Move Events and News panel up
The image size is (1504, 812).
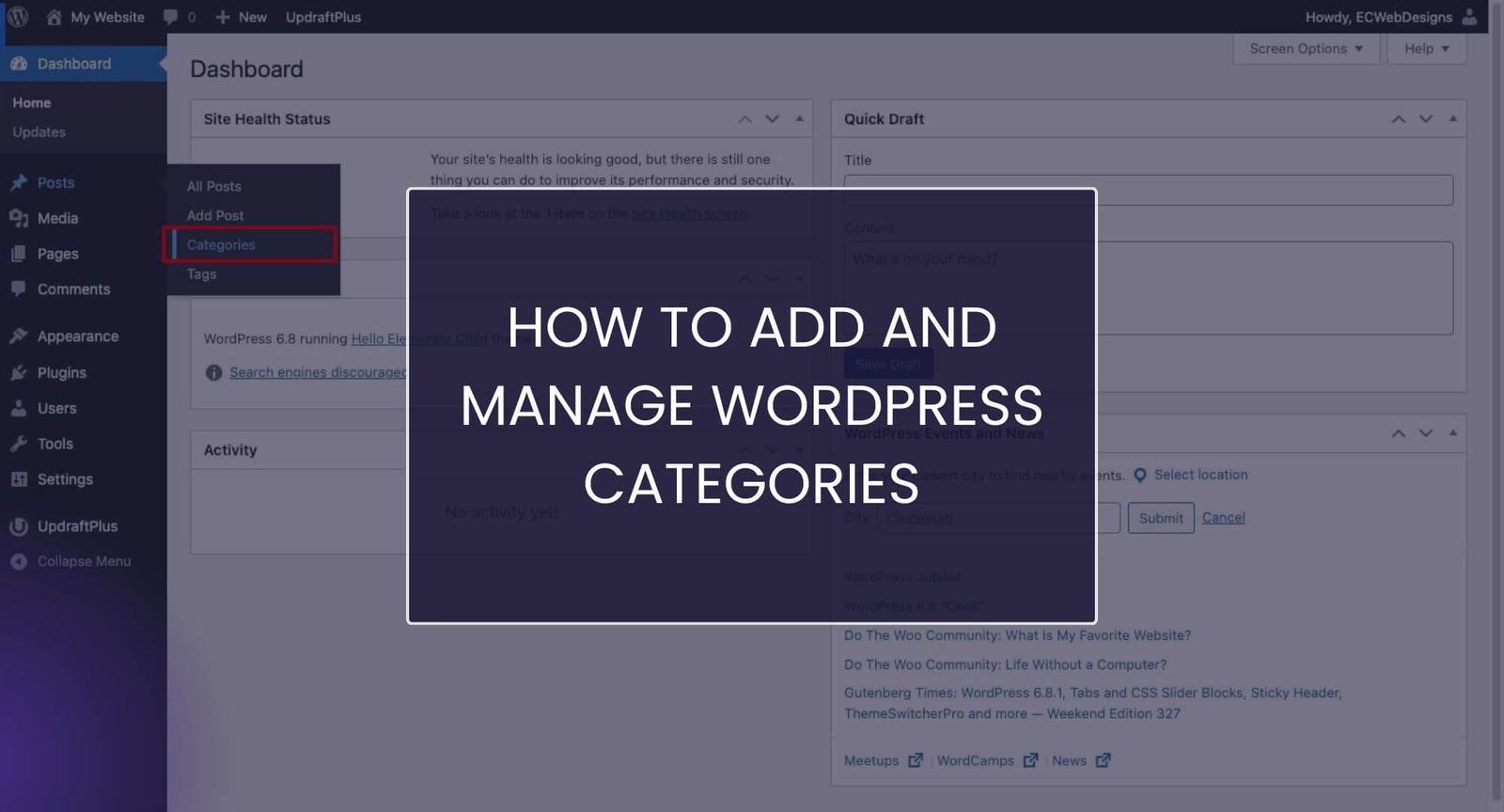click(x=1399, y=433)
